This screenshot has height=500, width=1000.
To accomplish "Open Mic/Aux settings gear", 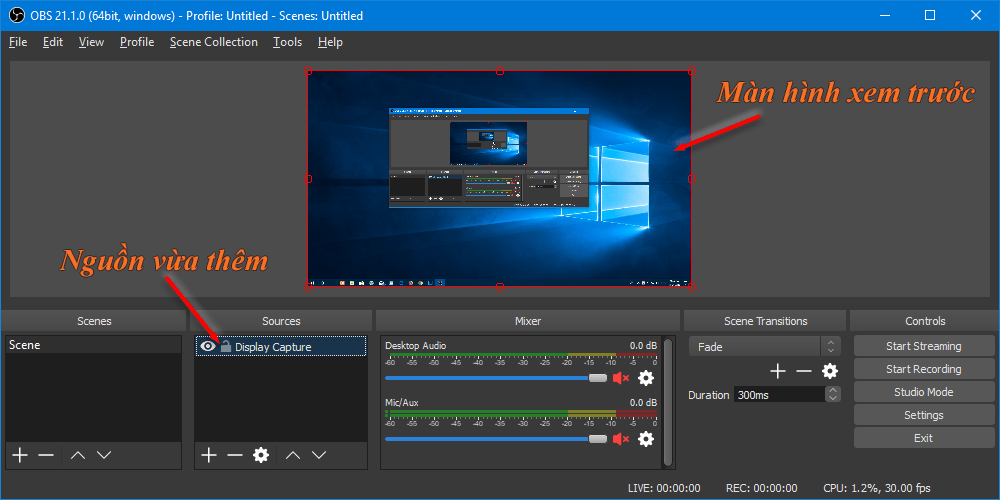I will (646, 439).
